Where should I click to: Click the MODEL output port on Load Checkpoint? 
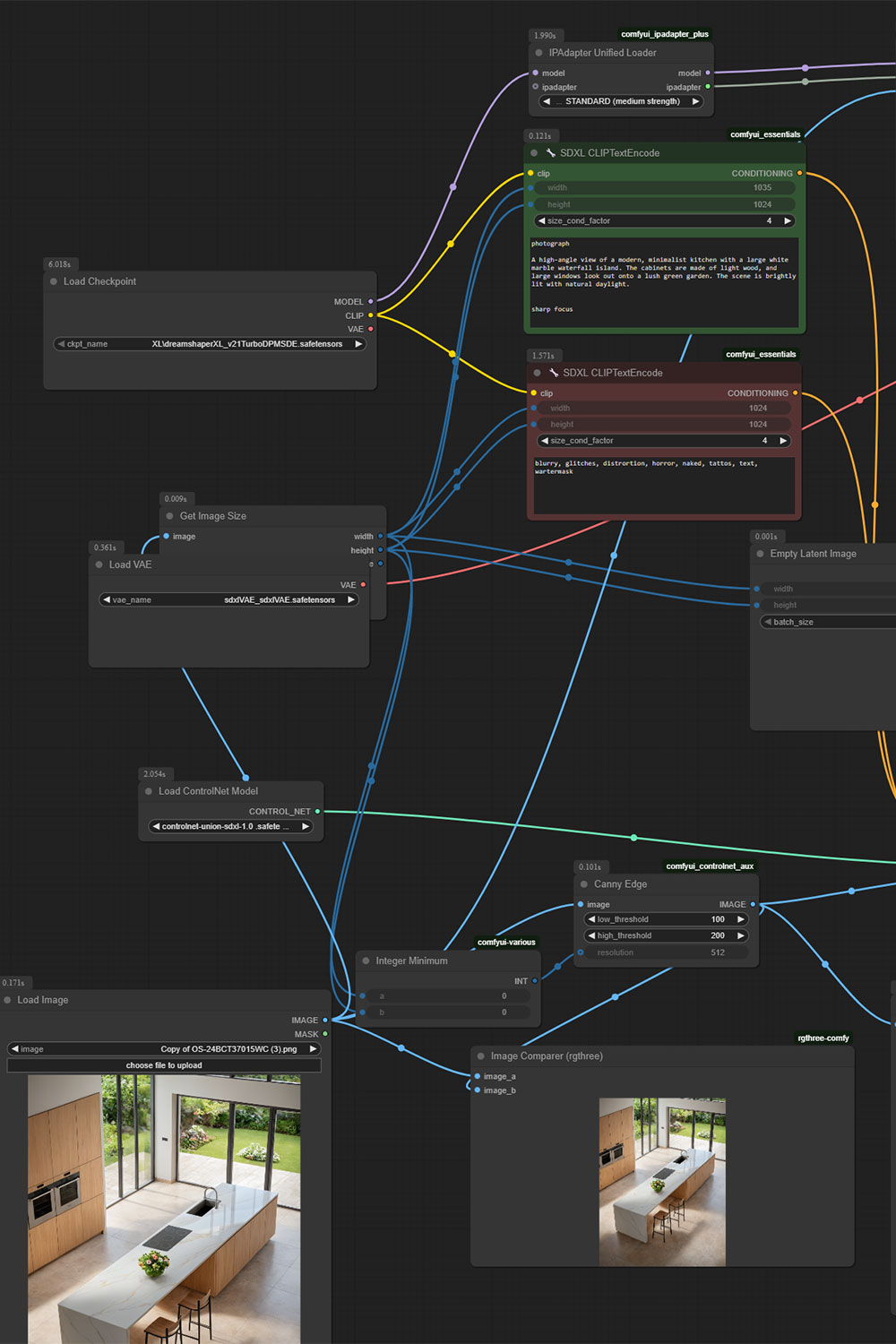(x=371, y=302)
